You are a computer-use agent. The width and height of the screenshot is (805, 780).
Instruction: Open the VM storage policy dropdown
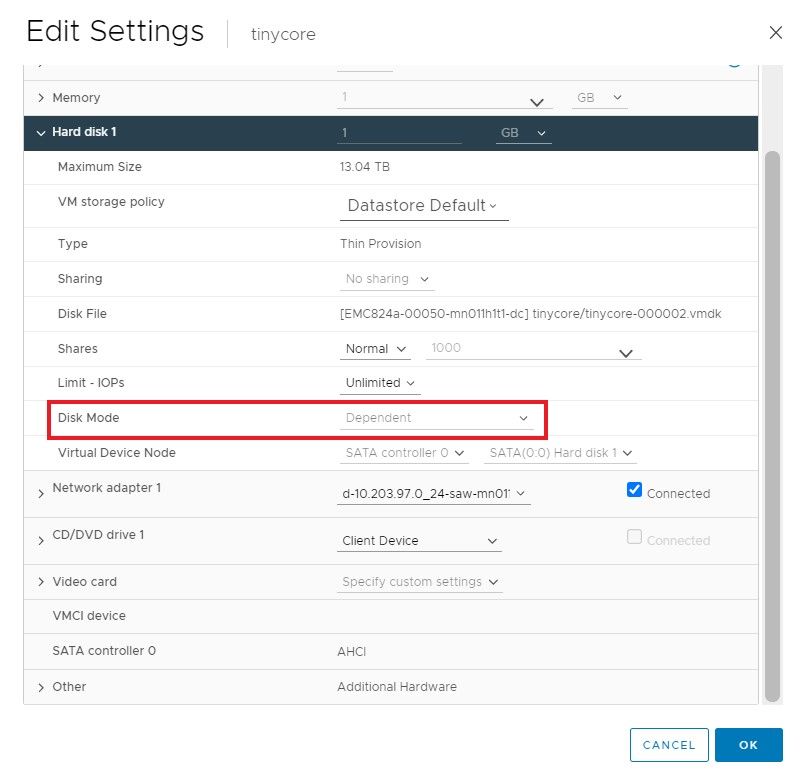(x=423, y=206)
